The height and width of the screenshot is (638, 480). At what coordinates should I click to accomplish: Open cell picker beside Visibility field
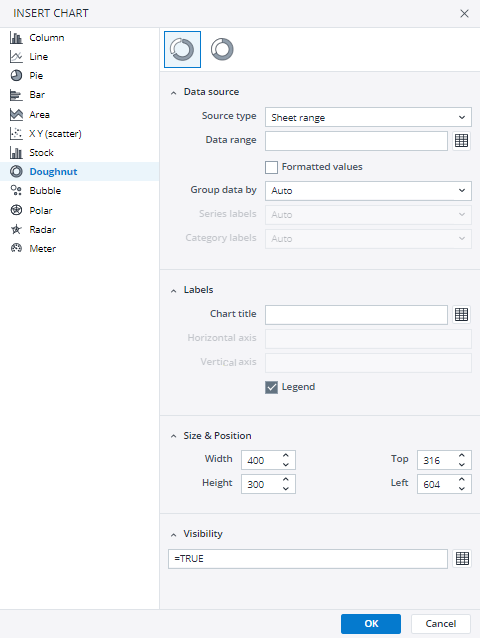click(x=462, y=559)
